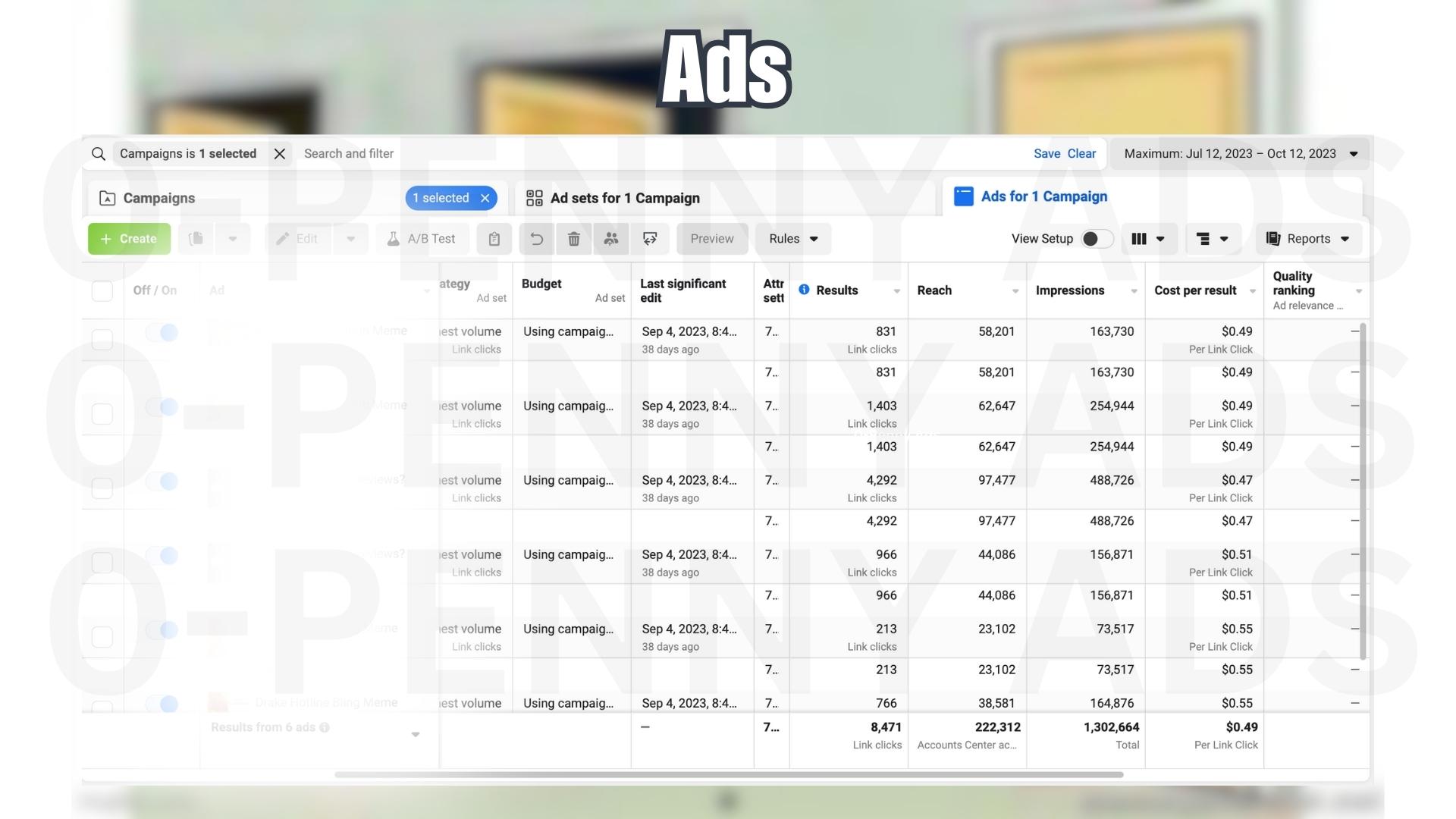1456x819 pixels.
Task: Click the Edit button
Action: 297,239
